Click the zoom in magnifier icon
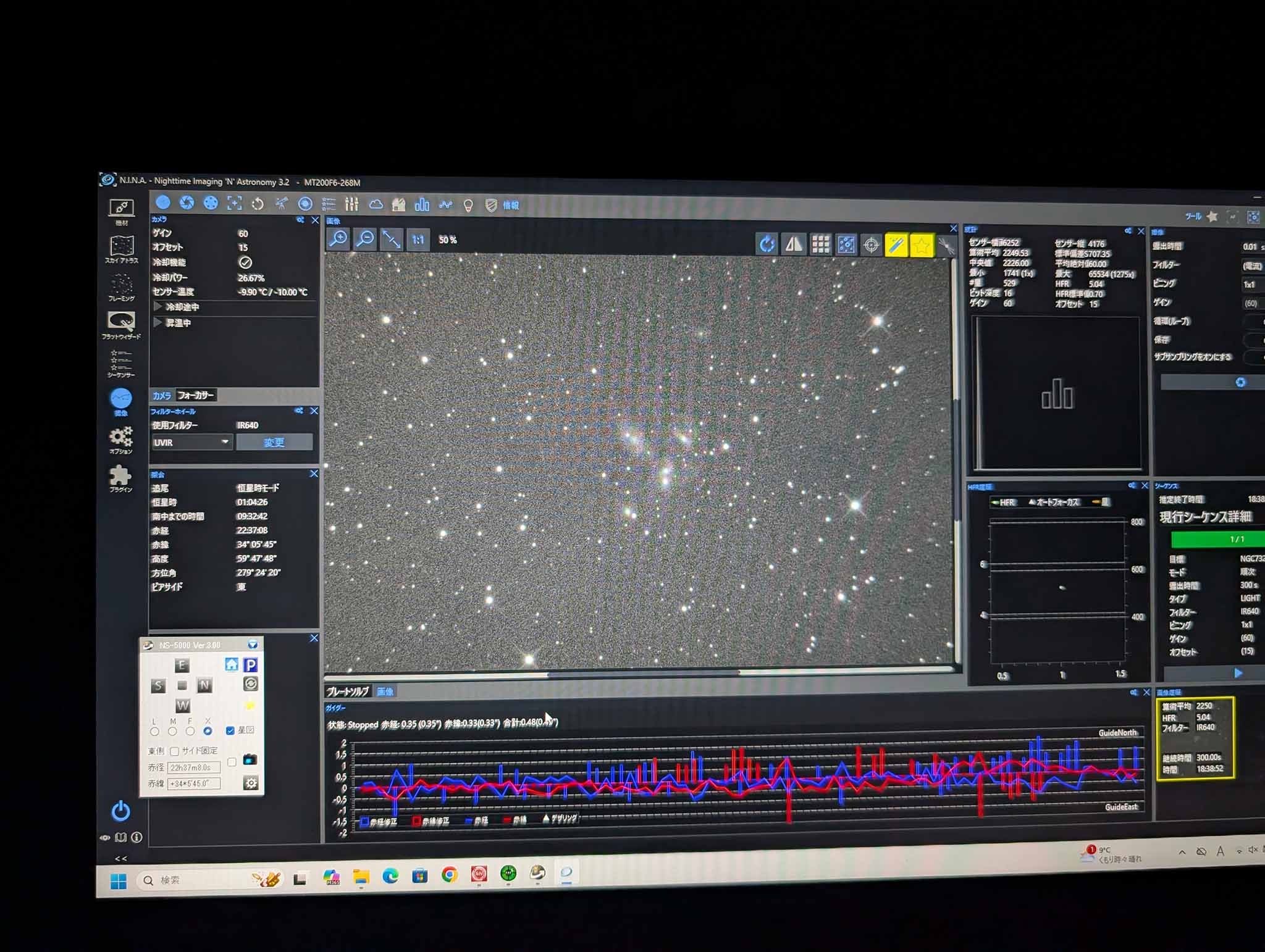This screenshot has height=952, width=1265. coord(338,239)
